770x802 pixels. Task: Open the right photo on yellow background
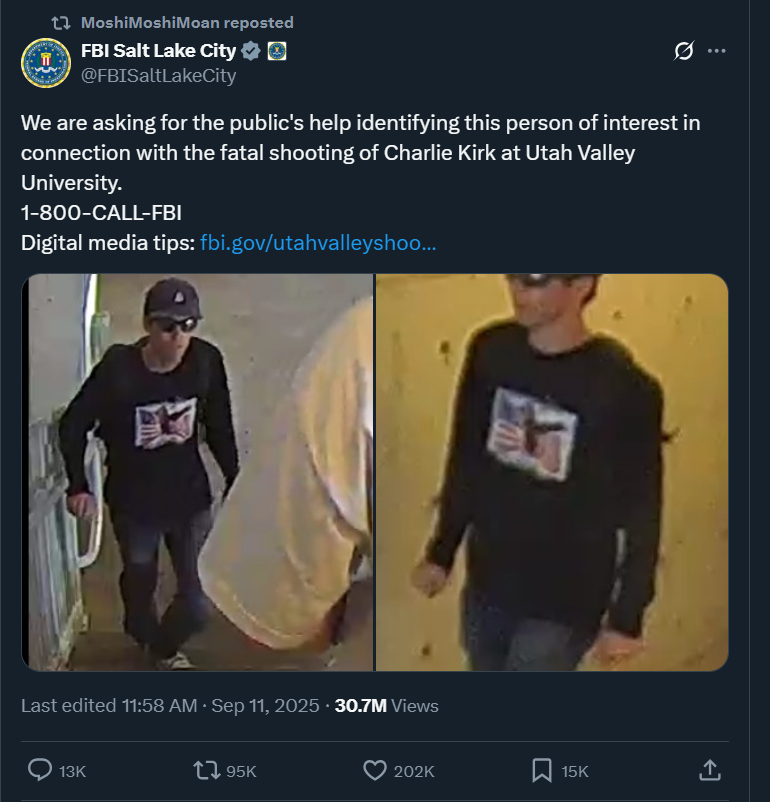pyautogui.click(x=552, y=472)
